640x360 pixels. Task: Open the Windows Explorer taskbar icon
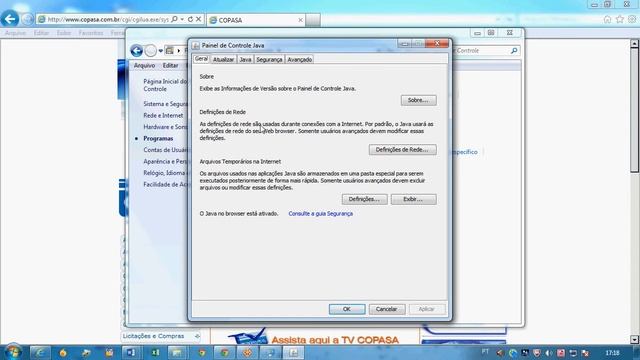(177, 353)
